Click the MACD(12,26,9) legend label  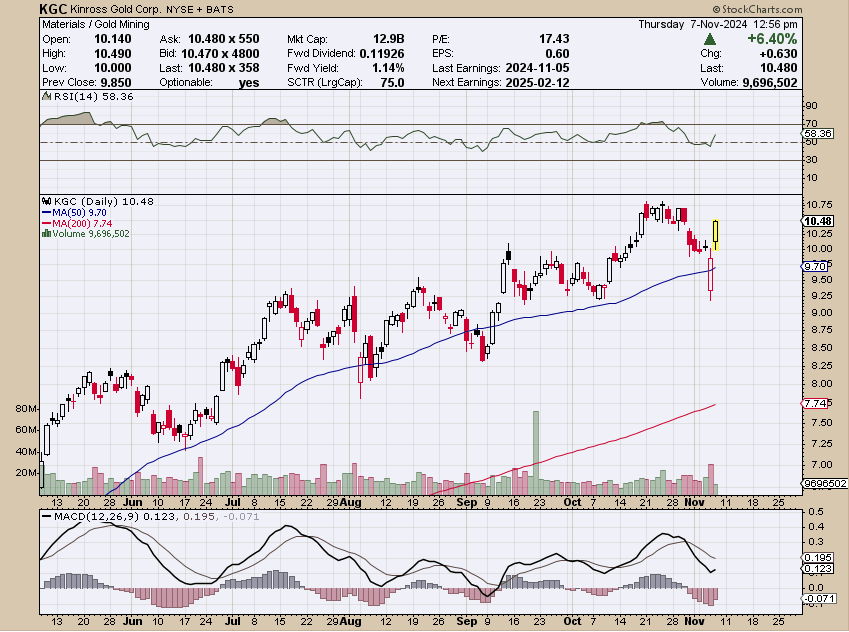coord(96,517)
